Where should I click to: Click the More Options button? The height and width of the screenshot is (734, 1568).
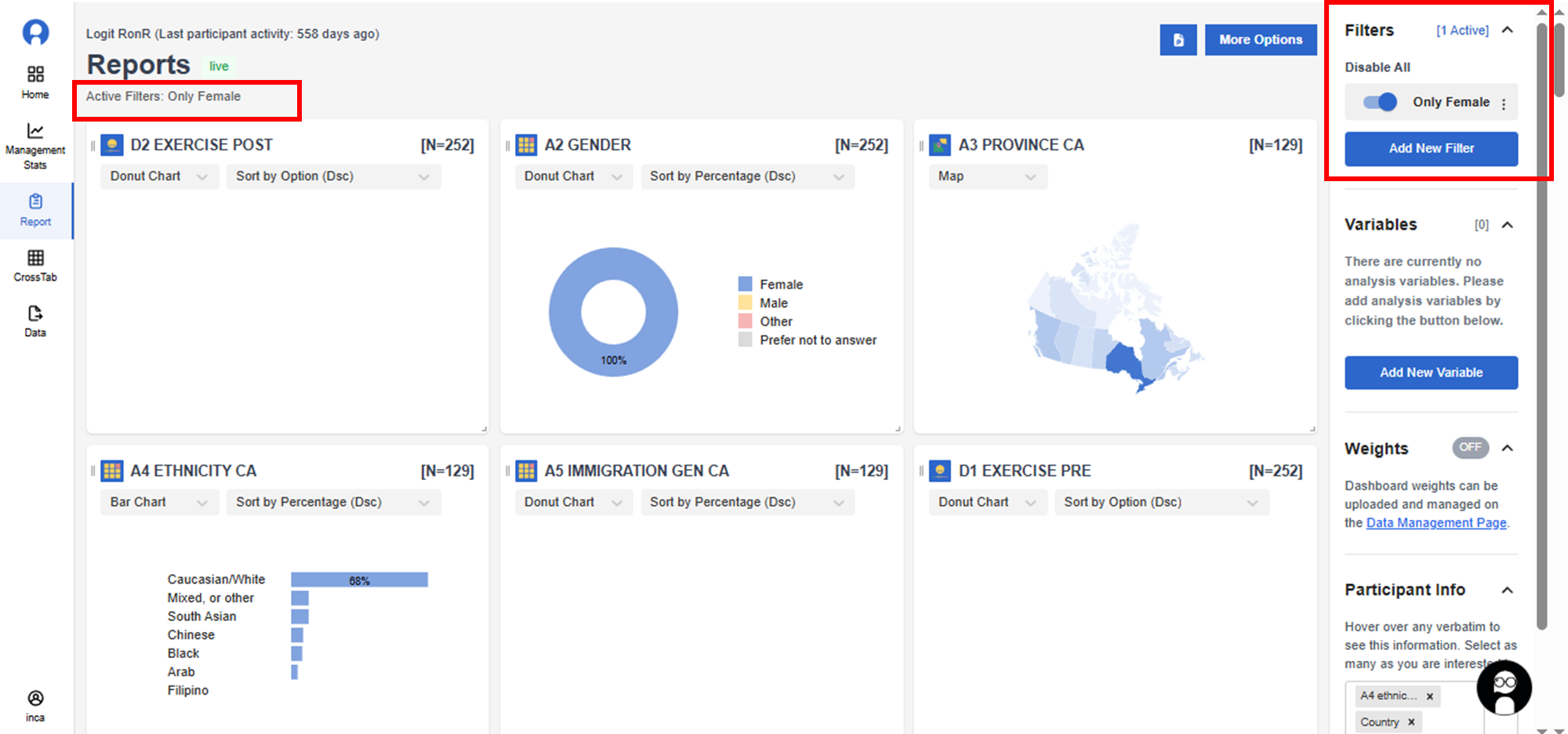[1260, 40]
